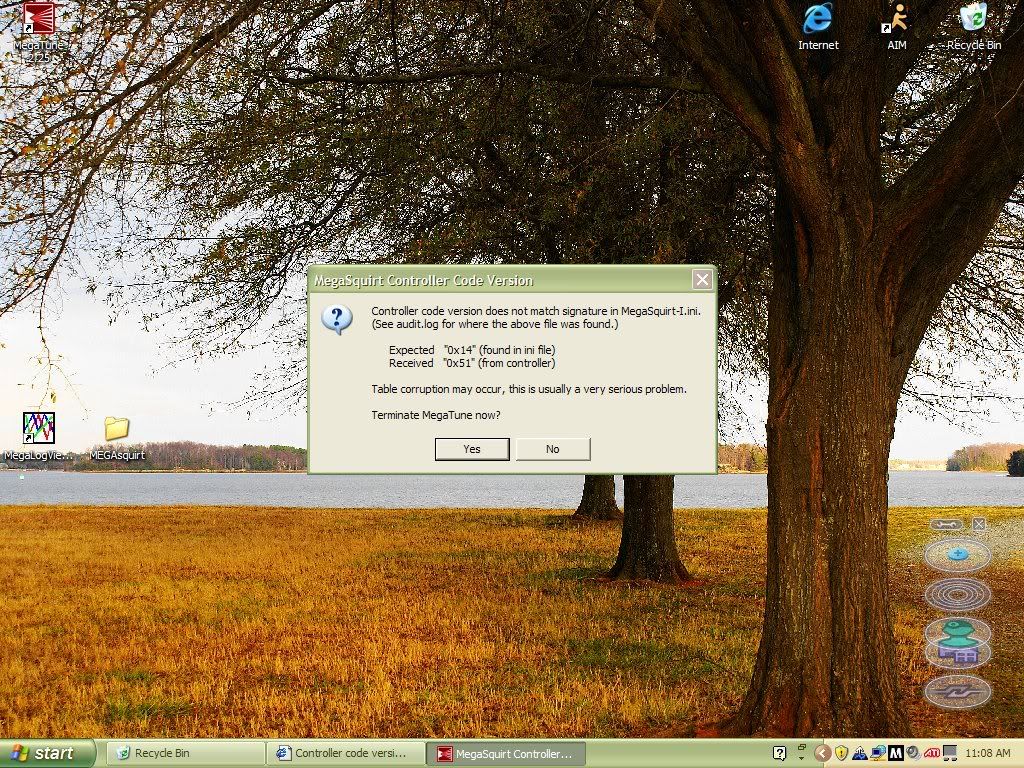Click the blue plus widget disc
Image resolution: width=1024 pixels, height=768 pixels.
pyautogui.click(x=957, y=555)
